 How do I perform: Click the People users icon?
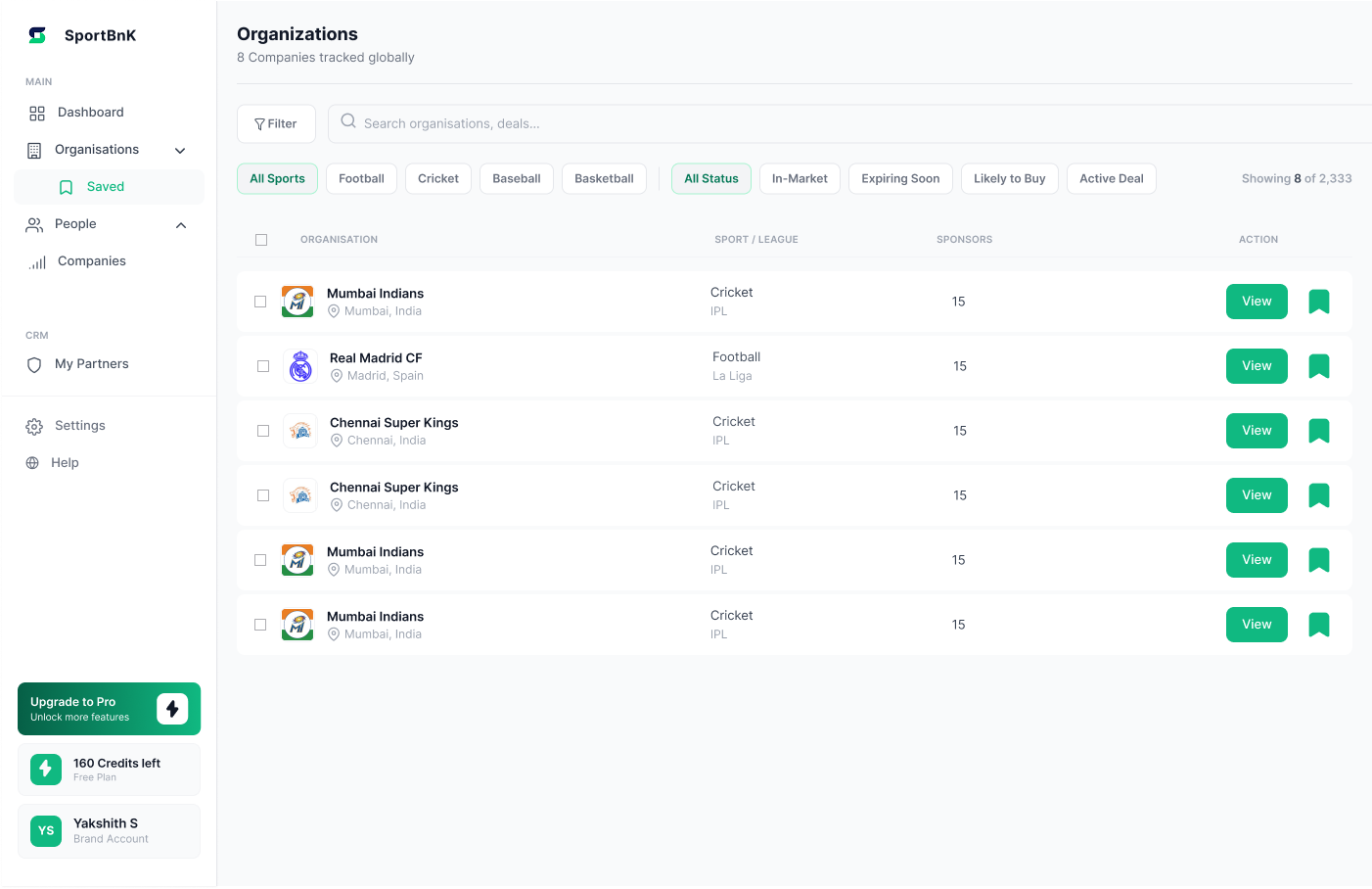click(x=34, y=225)
